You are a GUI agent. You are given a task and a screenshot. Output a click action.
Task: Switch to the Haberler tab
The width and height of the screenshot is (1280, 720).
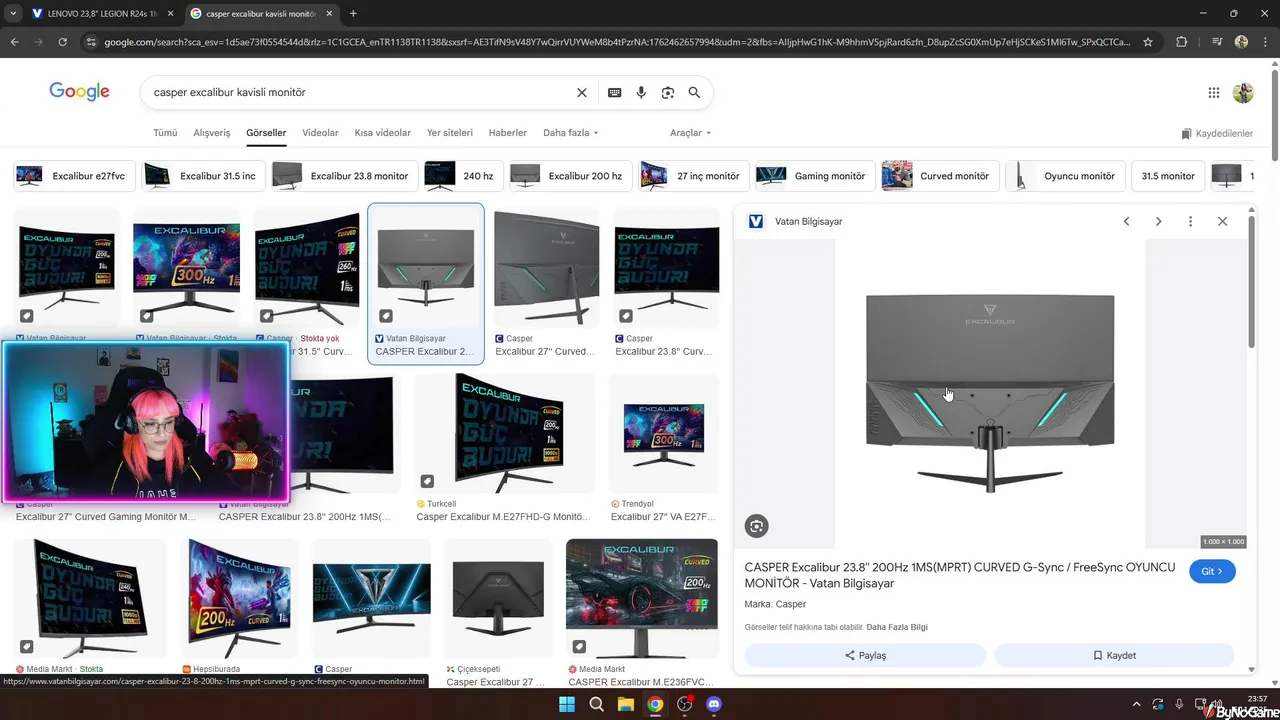tap(507, 133)
